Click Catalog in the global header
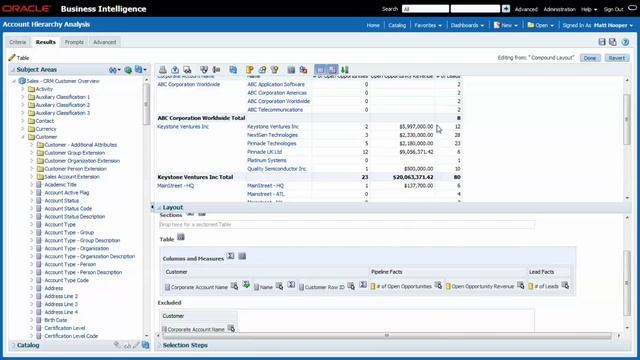 coord(397,25)
